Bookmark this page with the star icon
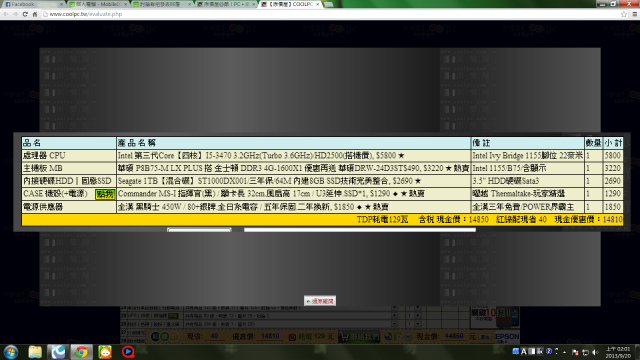 (624, 14)
